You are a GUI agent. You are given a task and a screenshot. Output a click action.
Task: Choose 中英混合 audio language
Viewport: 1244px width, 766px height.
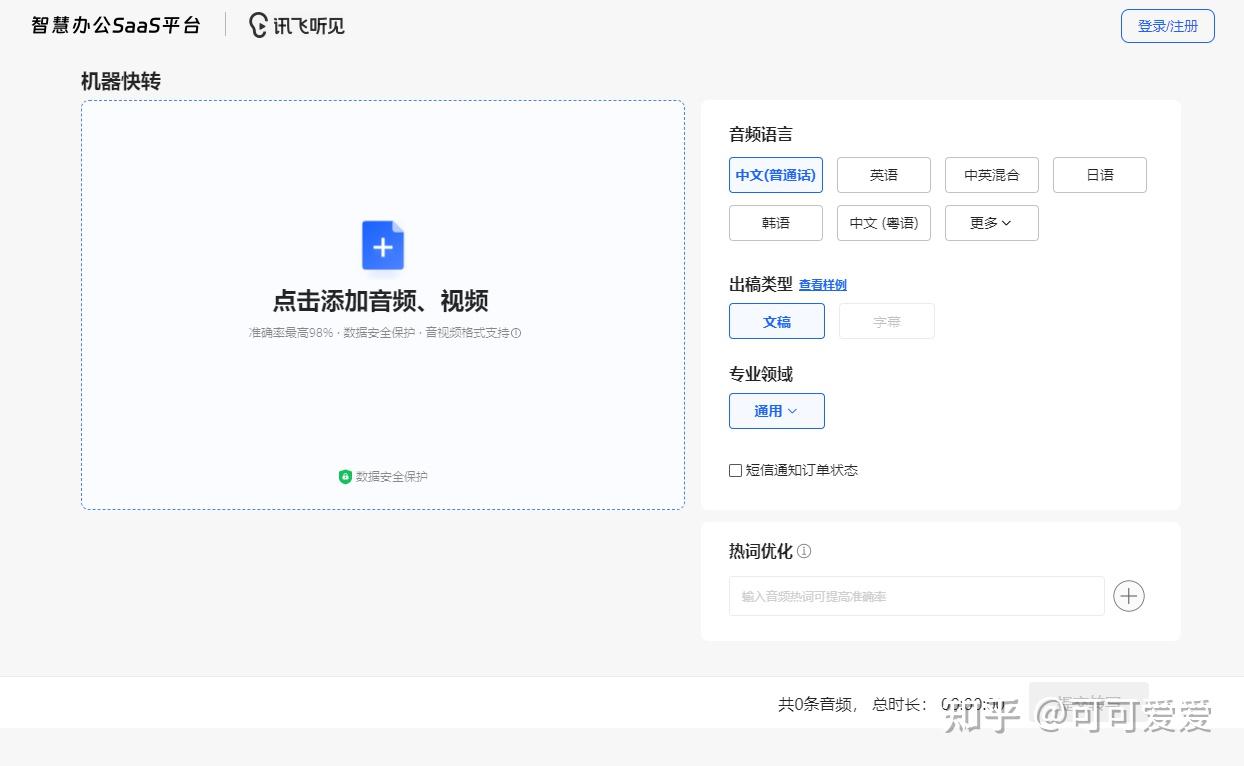[x=992, y=175]
